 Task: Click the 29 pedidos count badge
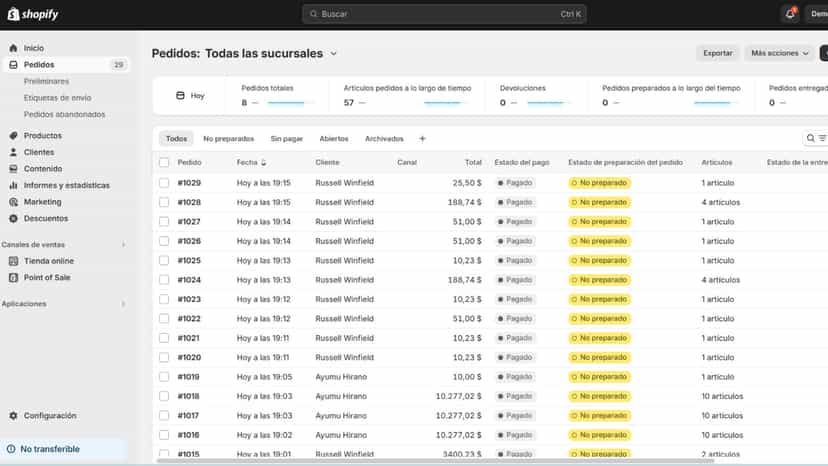(x=118, y=64)
